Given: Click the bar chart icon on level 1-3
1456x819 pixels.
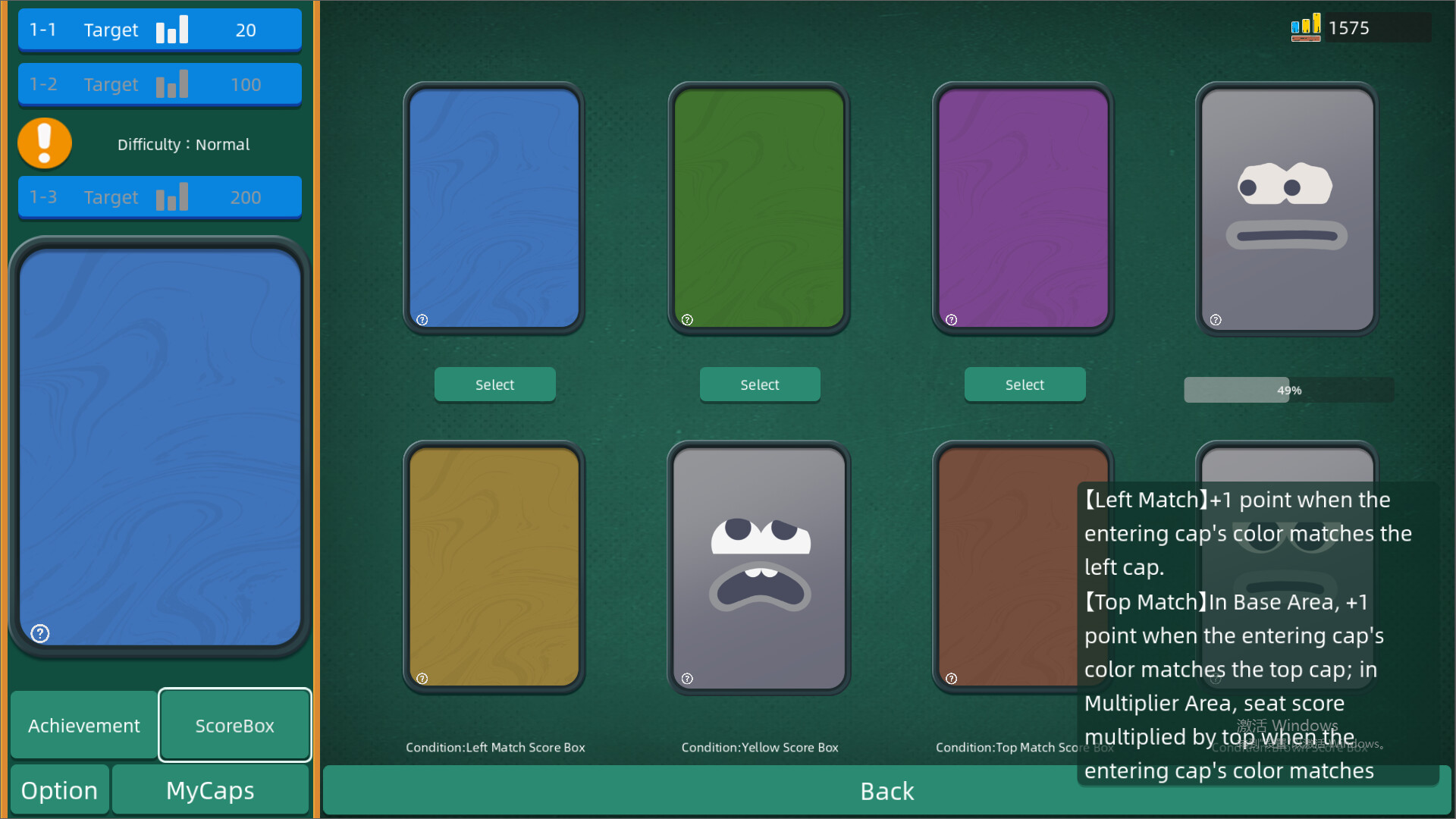Looking at the screenshot, I should click(x=172, y=196).
